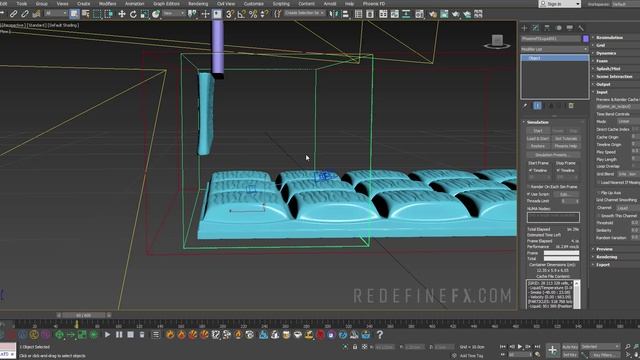
Task: Stop Phoenix simulation from toolbar
Action: click(130, 335)
